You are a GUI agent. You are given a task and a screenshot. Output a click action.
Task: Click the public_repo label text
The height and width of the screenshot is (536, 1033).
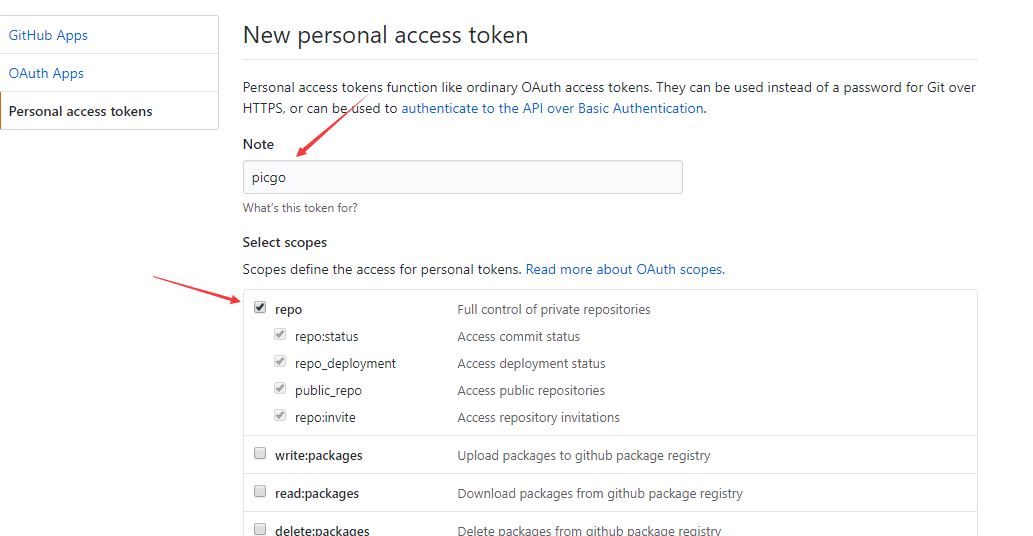(328, 390)
